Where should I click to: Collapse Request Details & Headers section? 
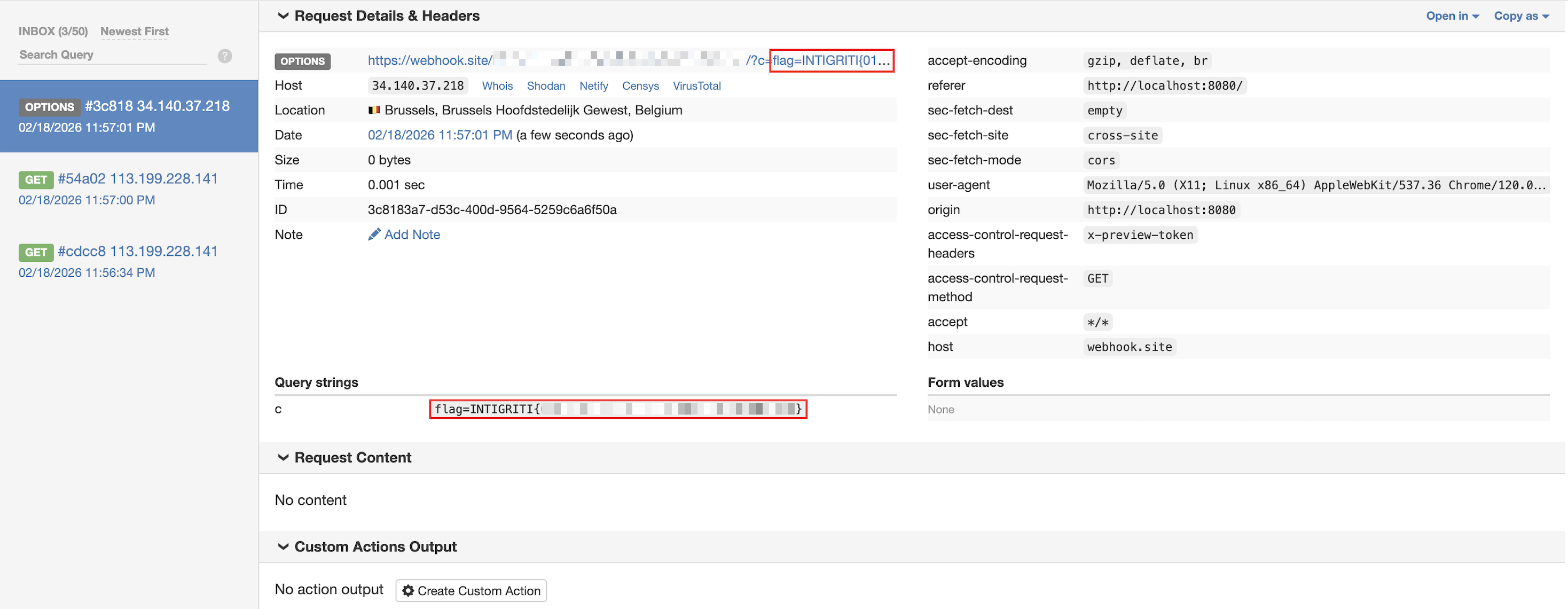click(x=283, y=16)
